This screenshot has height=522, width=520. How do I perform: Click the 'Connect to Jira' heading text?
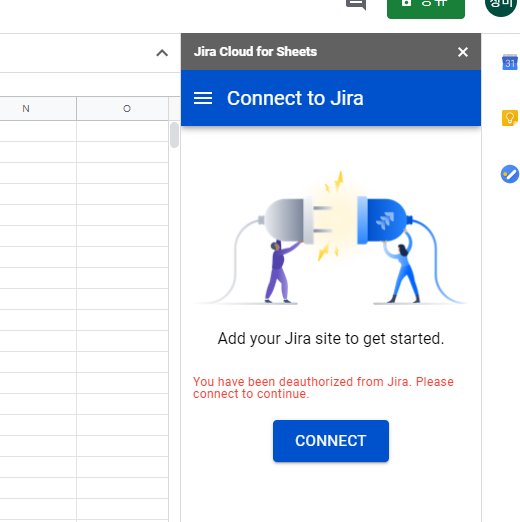click(x=295, y=98)
